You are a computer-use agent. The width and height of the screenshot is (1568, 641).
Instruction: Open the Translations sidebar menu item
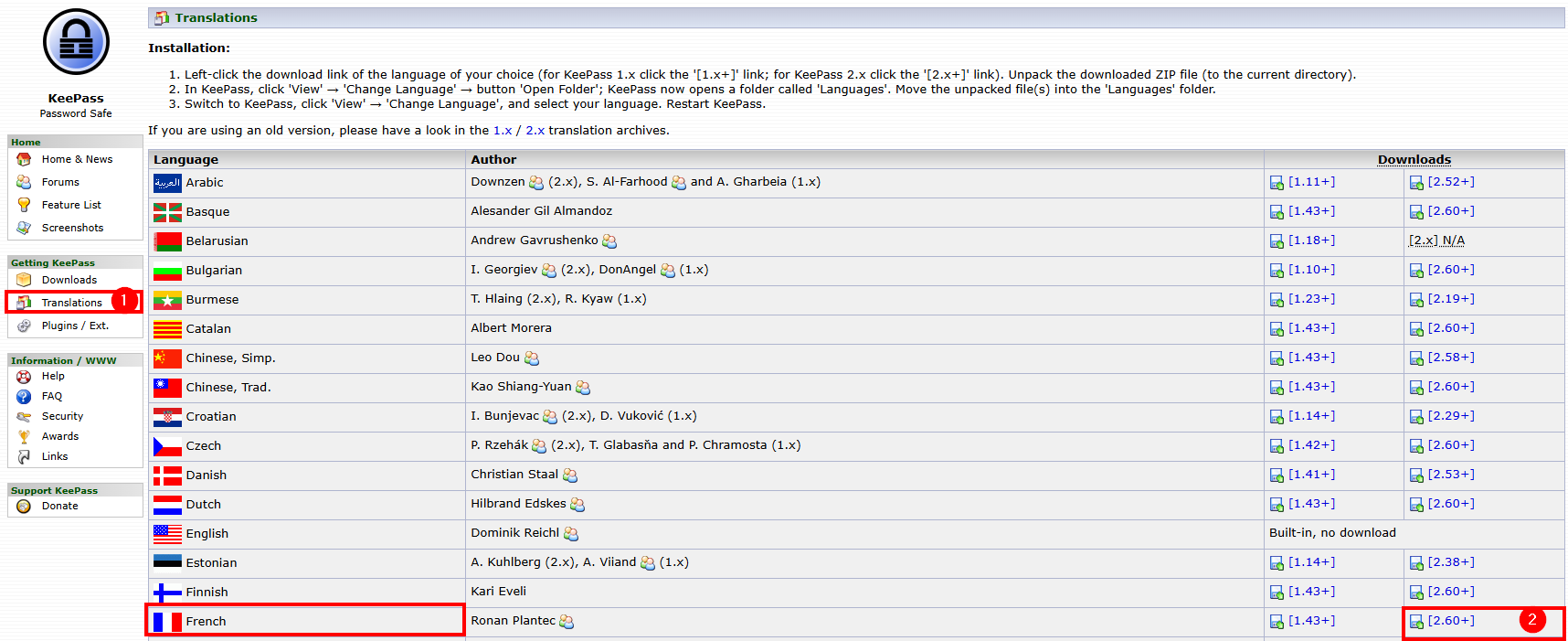(71, 303)
